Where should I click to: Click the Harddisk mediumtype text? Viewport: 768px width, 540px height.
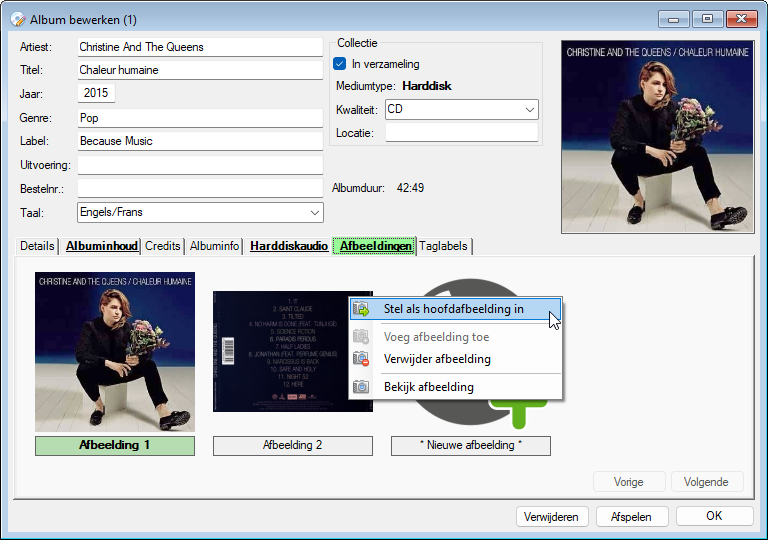point(427,86)
